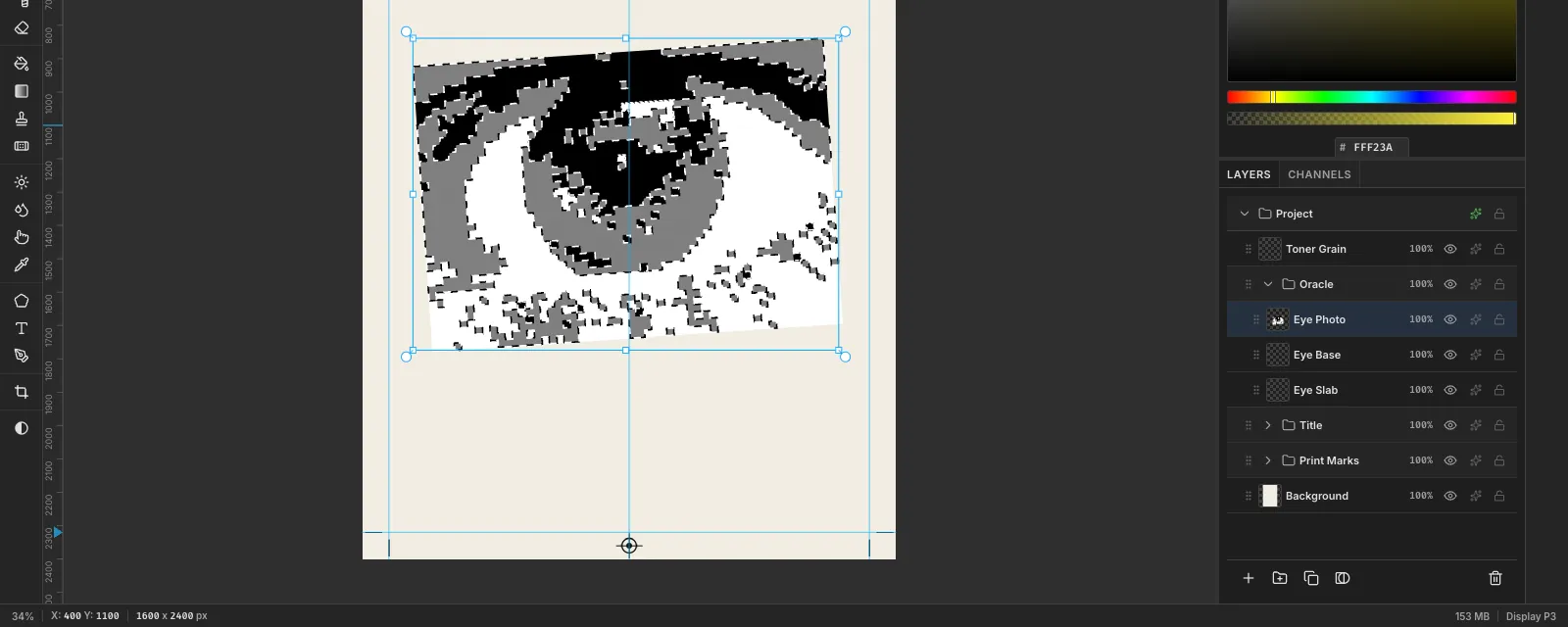Select the Toner Grain layer
1568x627 pixels.
pos(1372,249)
